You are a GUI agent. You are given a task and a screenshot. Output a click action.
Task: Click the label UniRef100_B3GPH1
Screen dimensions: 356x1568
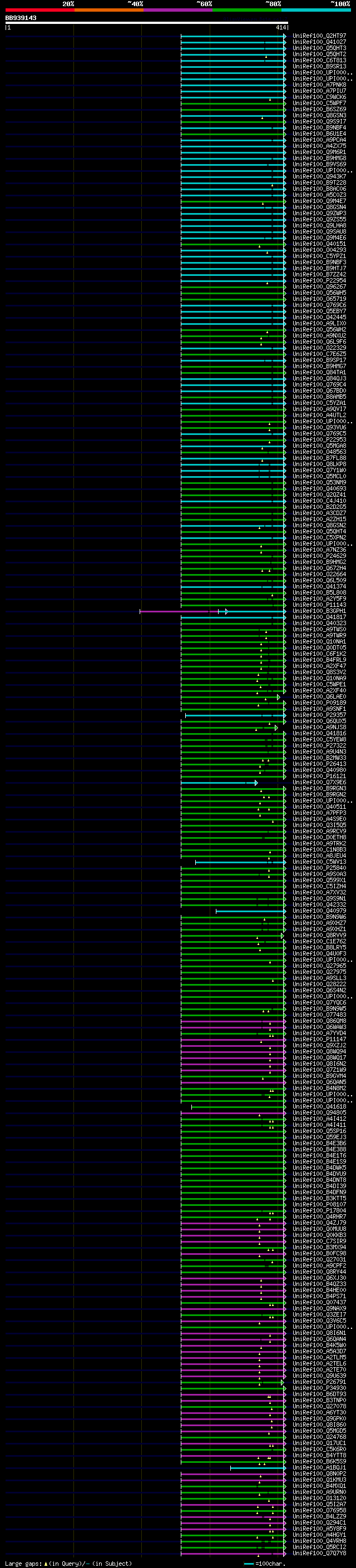[319, 611]
